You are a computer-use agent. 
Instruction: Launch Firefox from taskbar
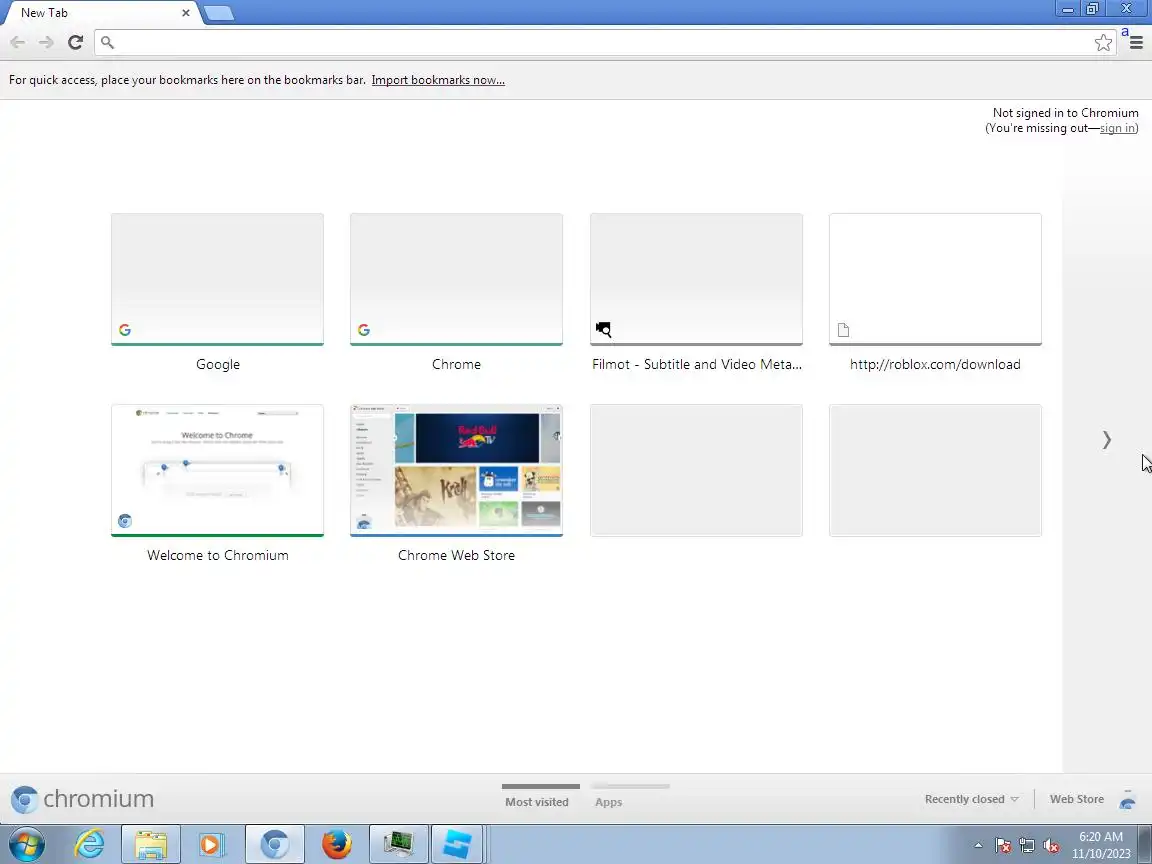336,844
